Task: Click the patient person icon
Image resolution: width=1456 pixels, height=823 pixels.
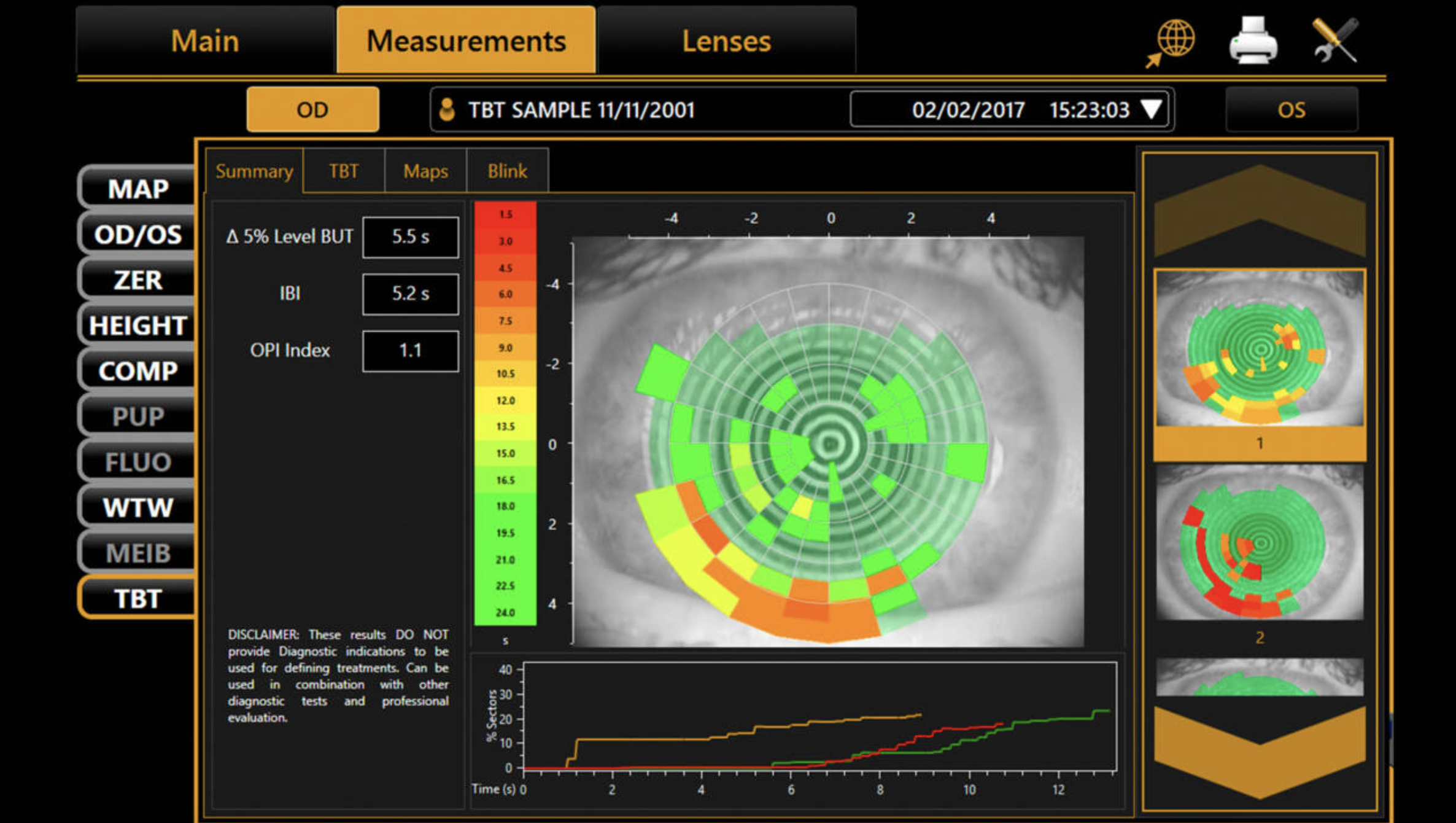Action: tap(447, 110)
